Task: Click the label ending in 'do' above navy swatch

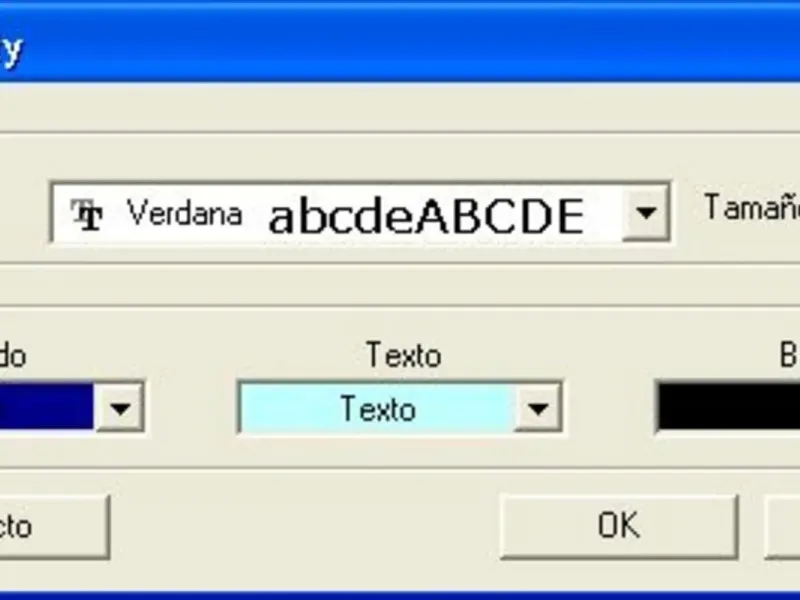Action: click(13, 355)
